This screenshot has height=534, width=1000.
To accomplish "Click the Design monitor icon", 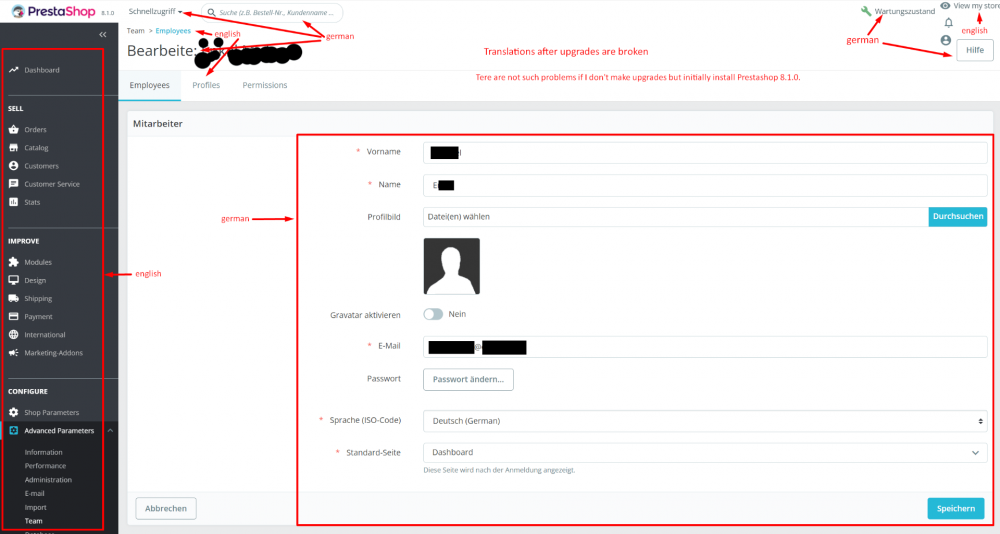I will 13,280.
